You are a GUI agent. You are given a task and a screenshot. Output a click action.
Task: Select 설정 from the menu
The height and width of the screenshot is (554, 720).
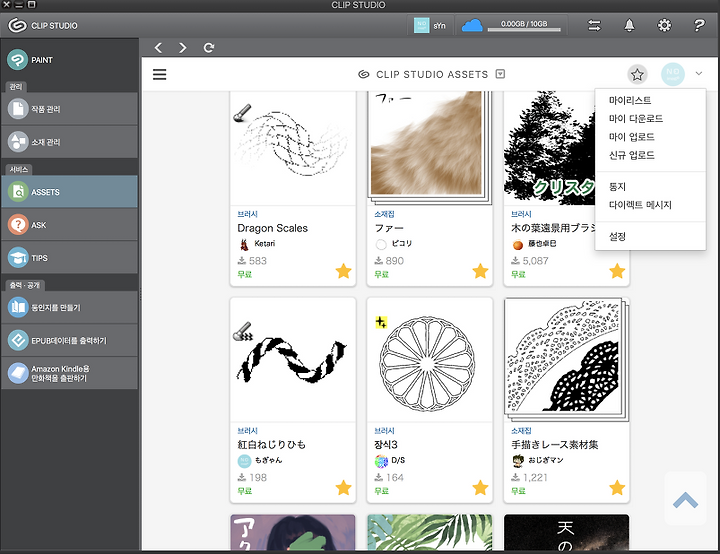[617, 236]
